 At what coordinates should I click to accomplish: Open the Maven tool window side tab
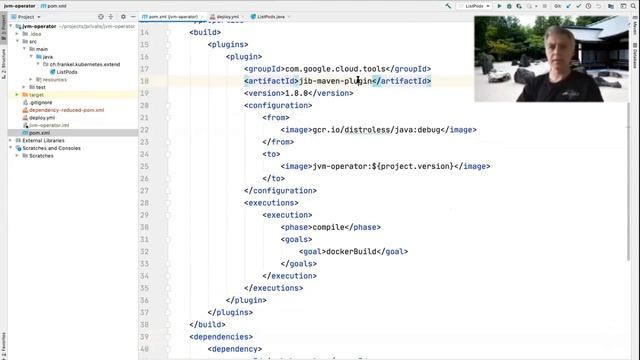[x=635, y=25]
